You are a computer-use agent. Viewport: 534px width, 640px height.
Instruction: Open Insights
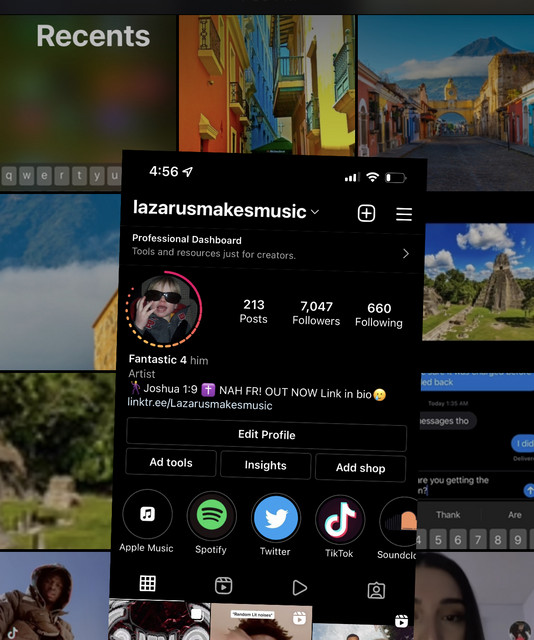[x=265, y=465]
